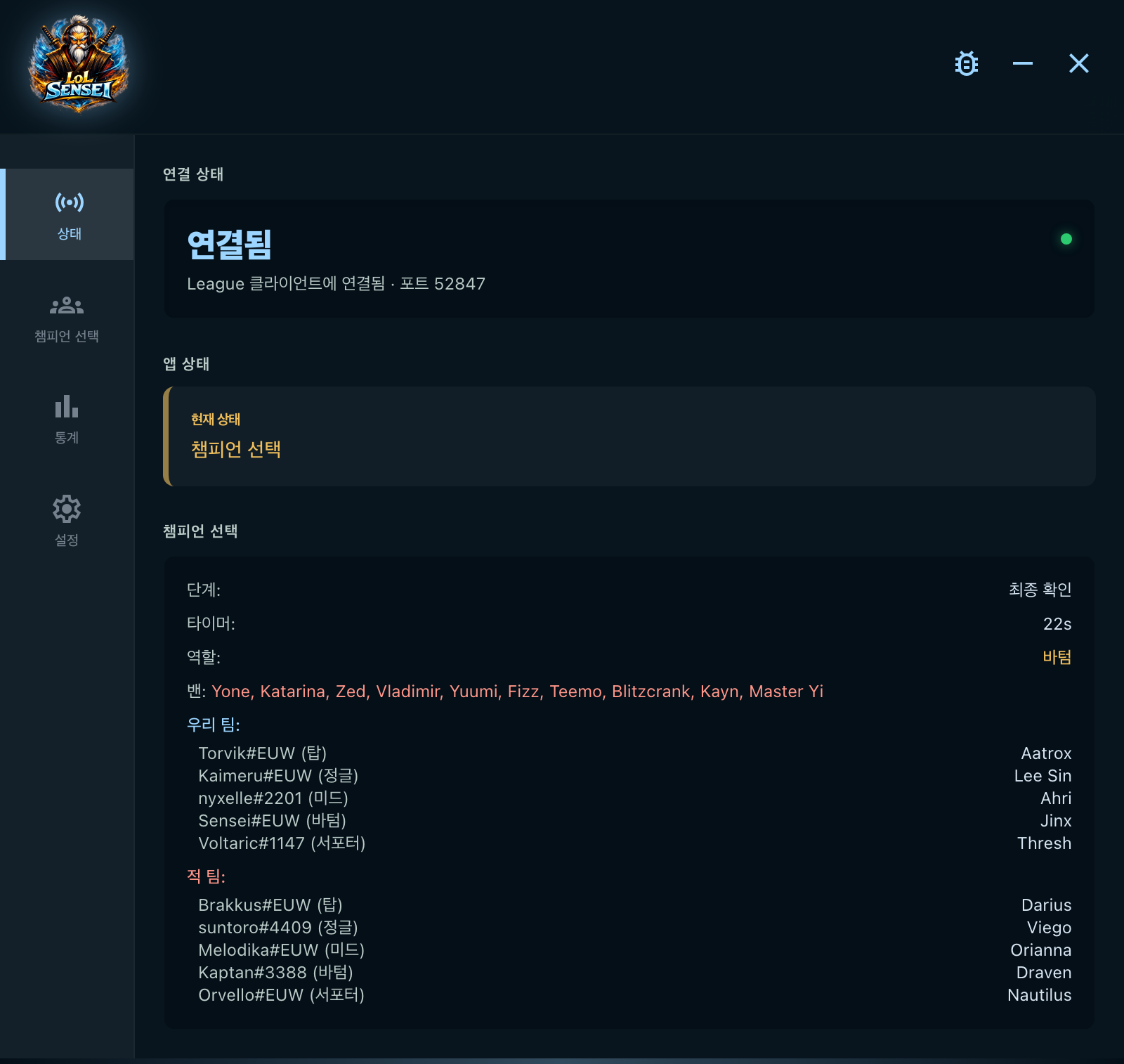
Task: Click the 적 팀: heading
Action: pyautogui.click(x=206, y=876)
